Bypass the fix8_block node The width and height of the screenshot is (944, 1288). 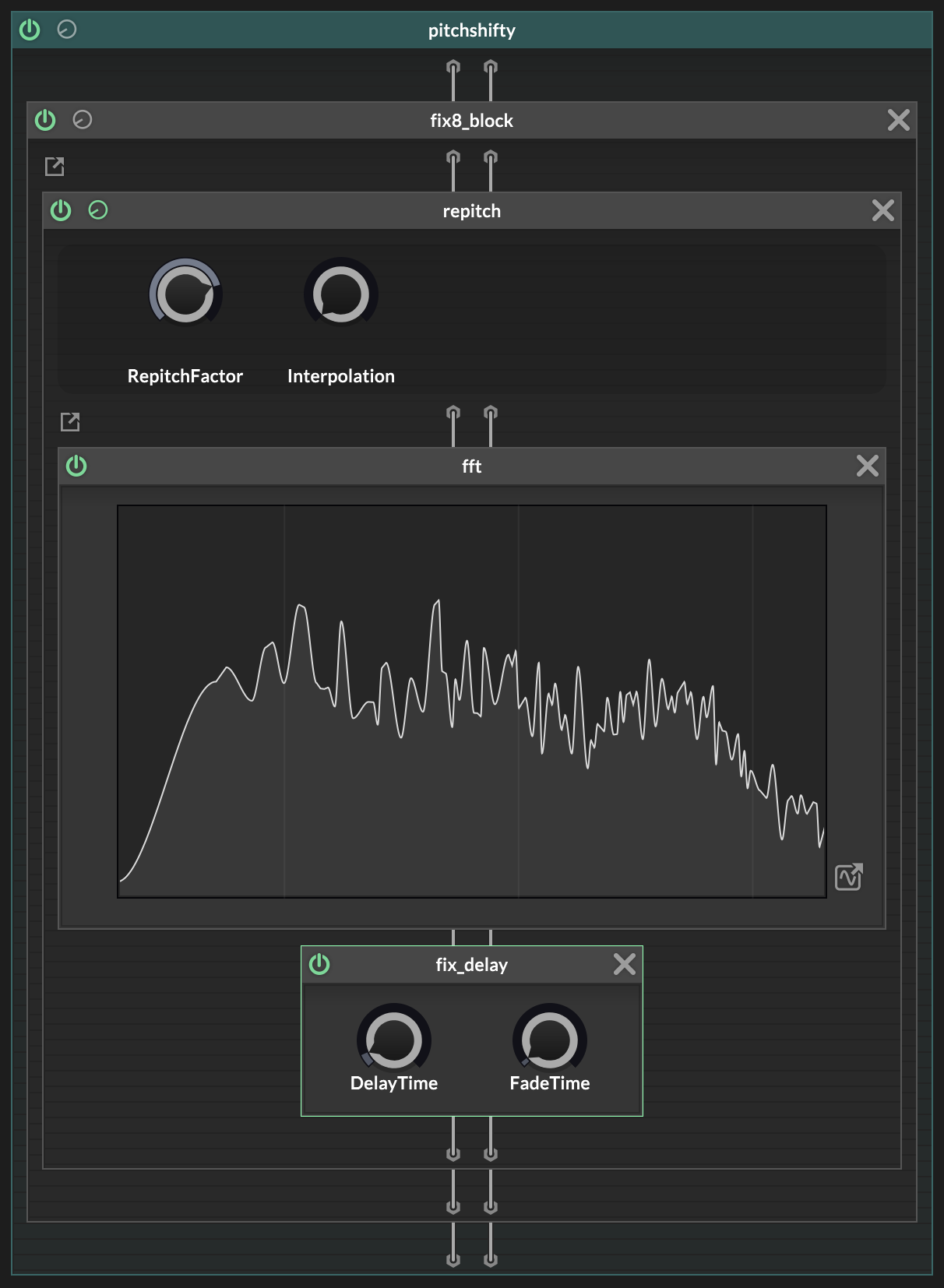click(x=45, y=120)
